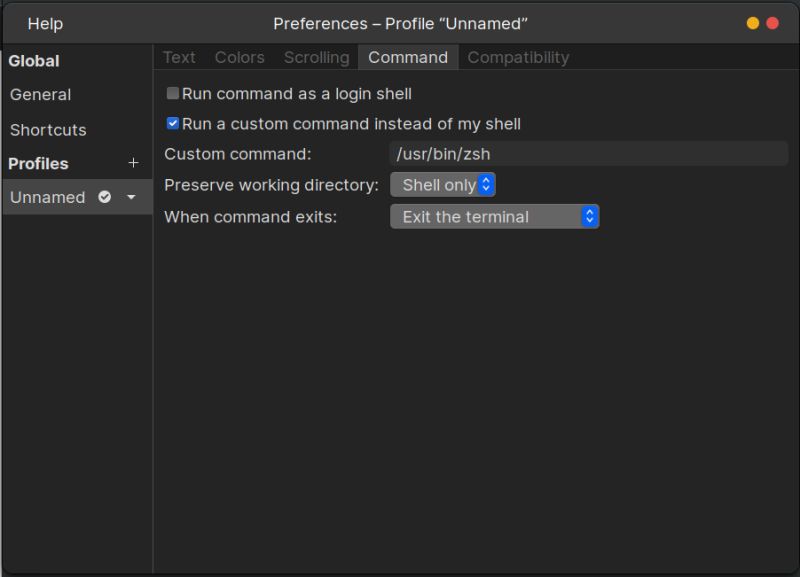Click the checkmark badge beside the Unnamed profile

(x=105, y=197)
